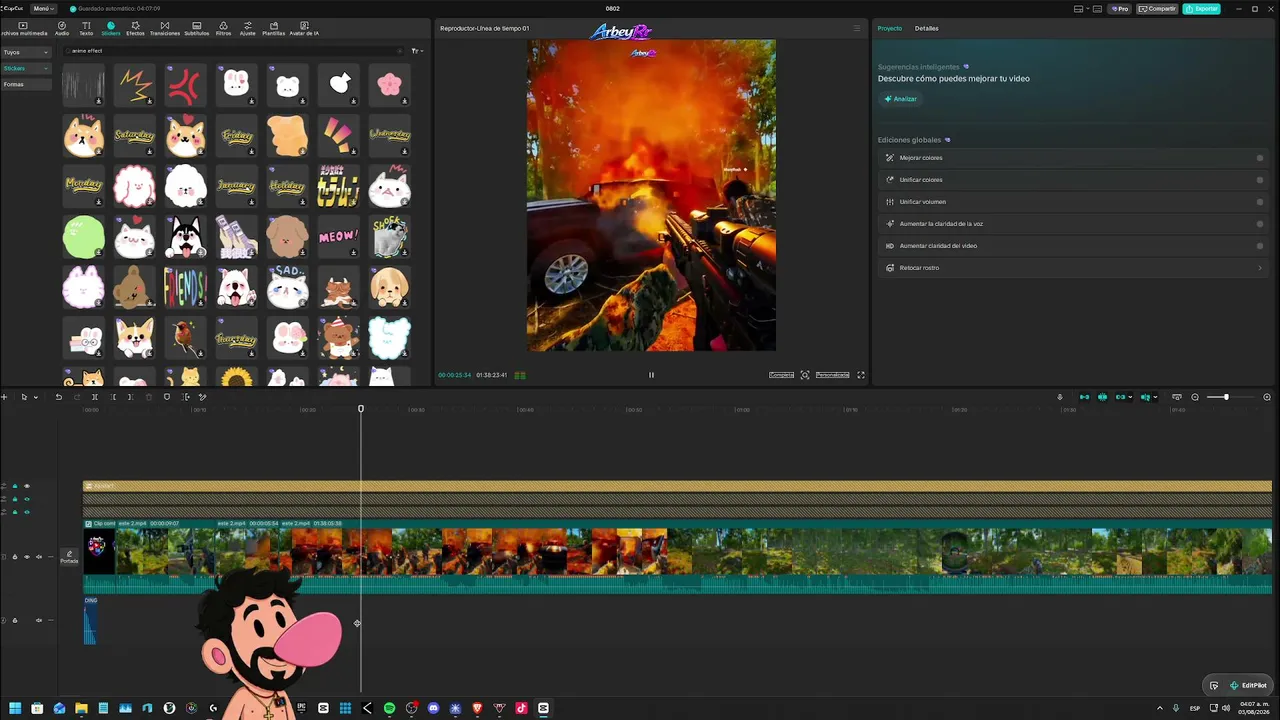The image size is (1280, 720).
Task: Open the Menú dropdown
Action: 43,8
